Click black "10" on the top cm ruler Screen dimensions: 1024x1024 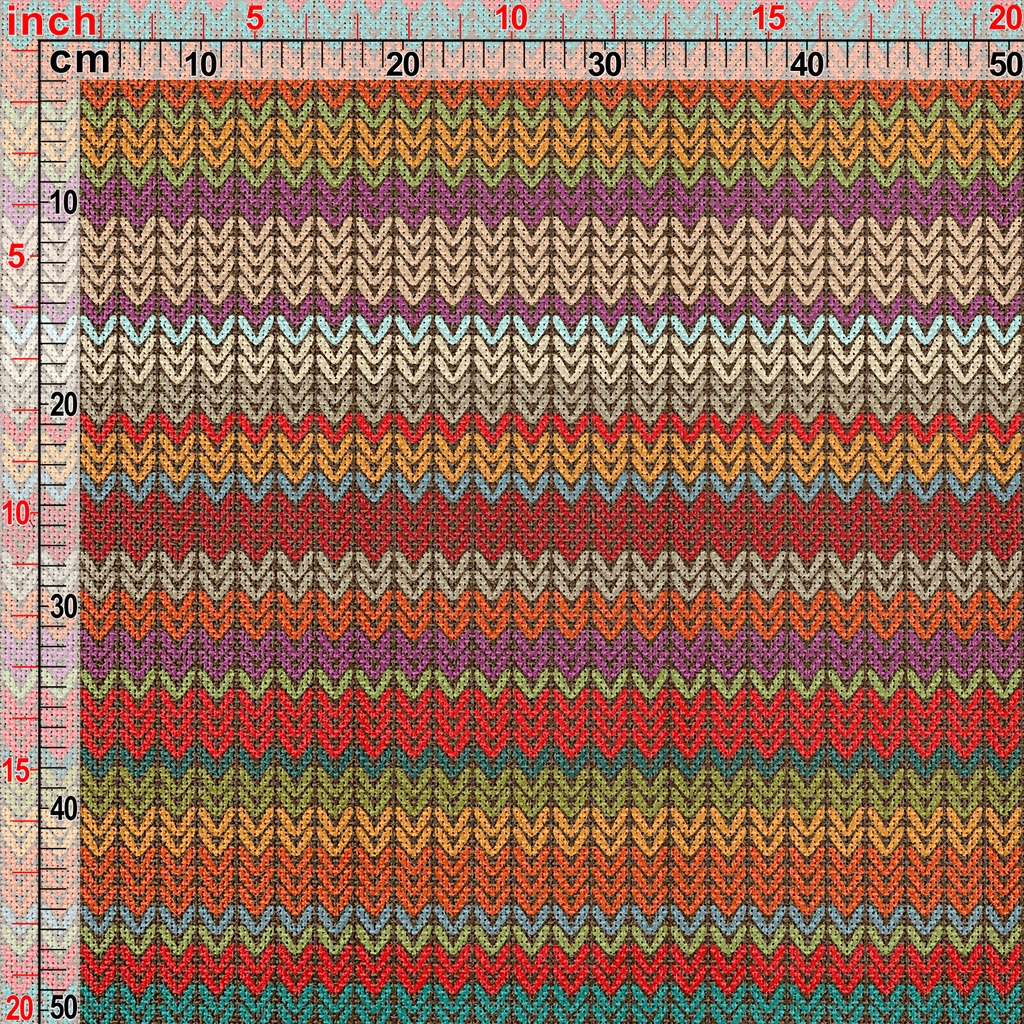click(200, 65)
